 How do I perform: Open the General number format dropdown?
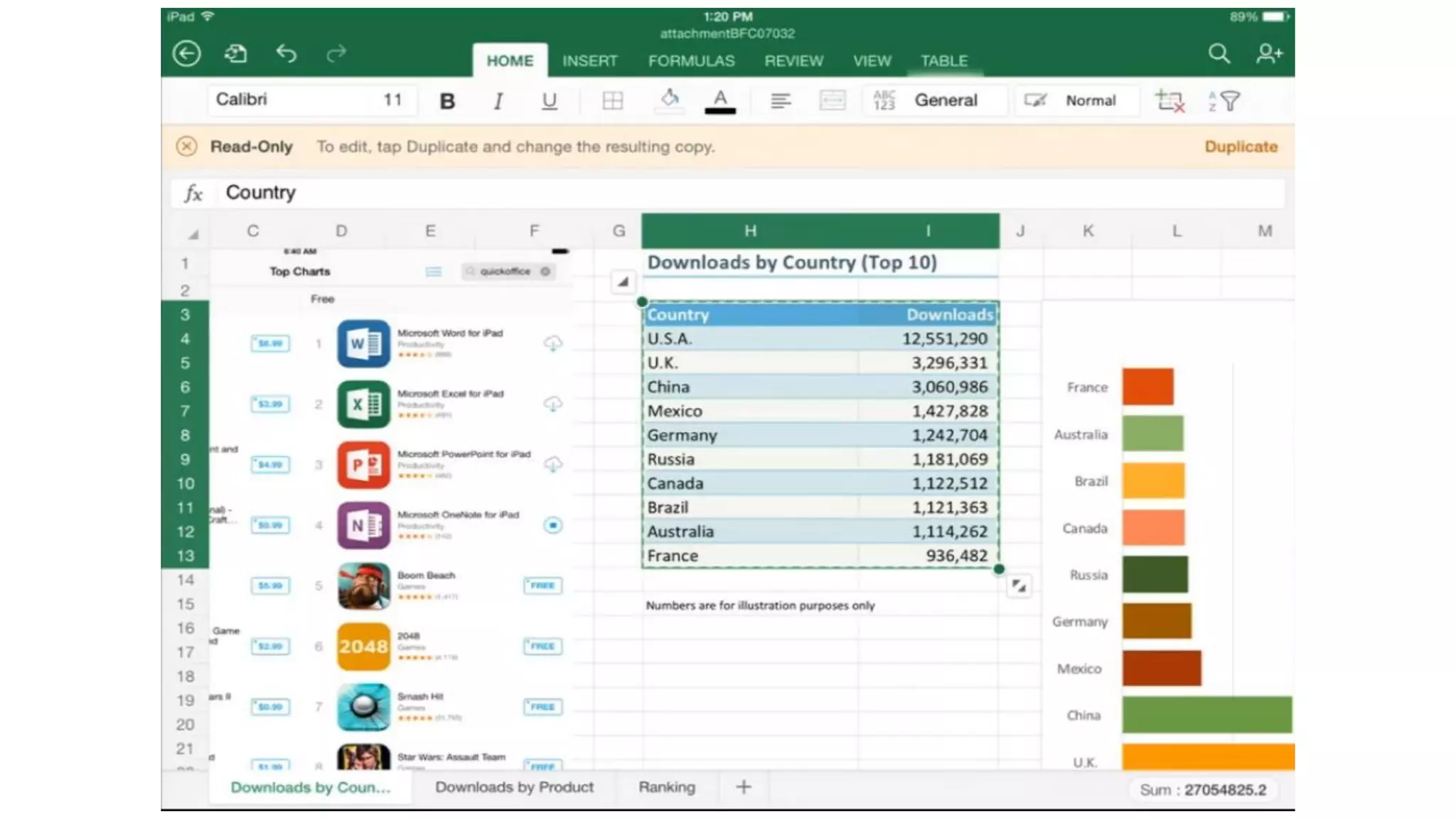coord(946,100)
